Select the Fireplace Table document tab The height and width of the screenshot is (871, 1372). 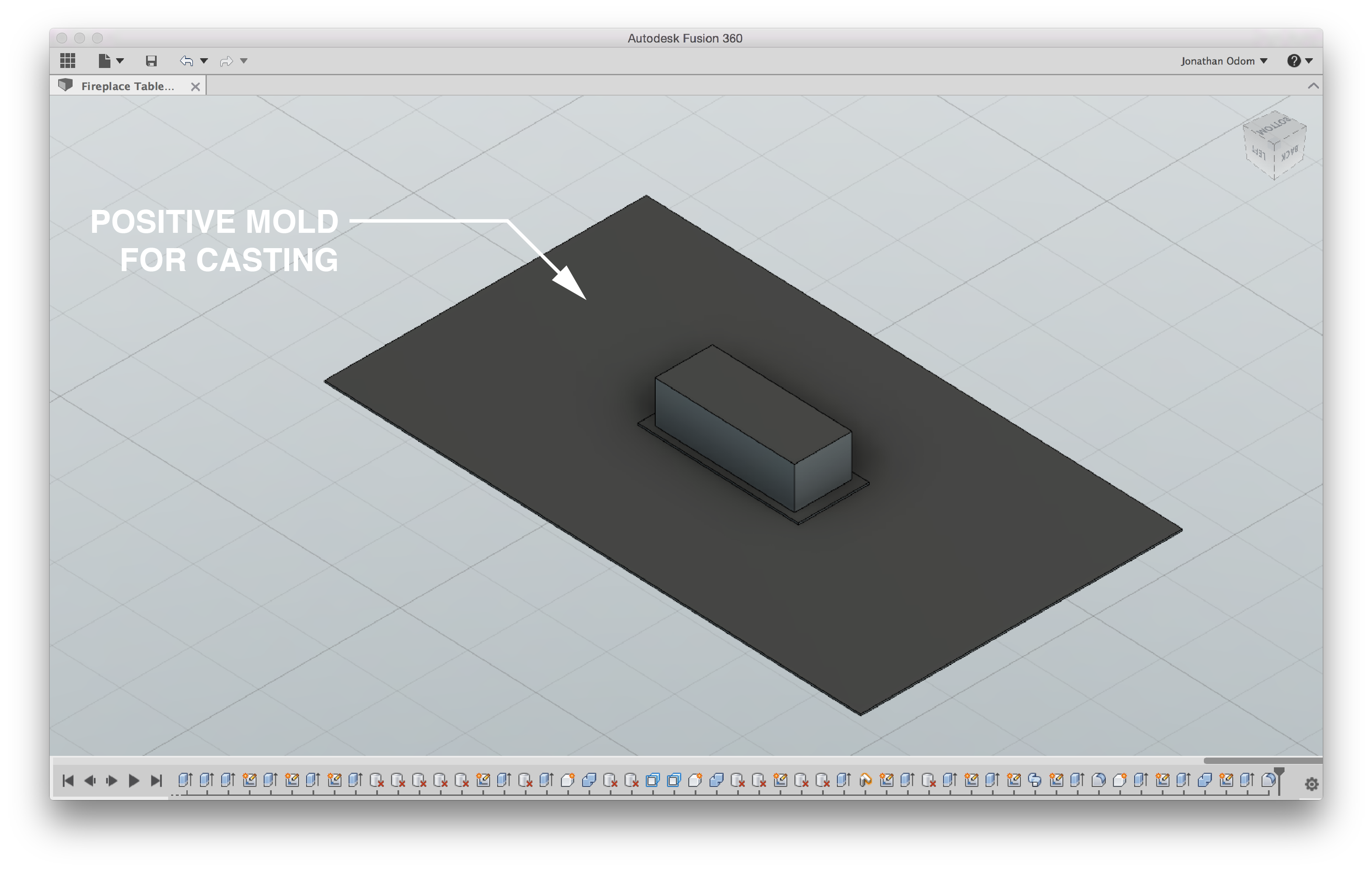(127, 86)
